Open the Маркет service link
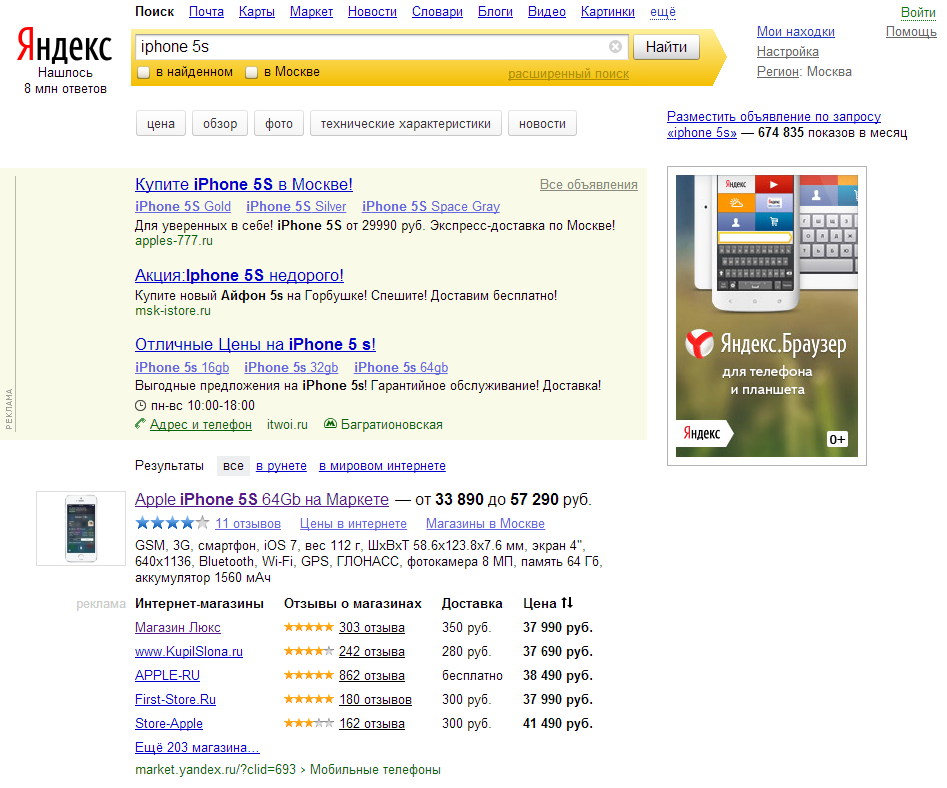 tap(311, 11)
